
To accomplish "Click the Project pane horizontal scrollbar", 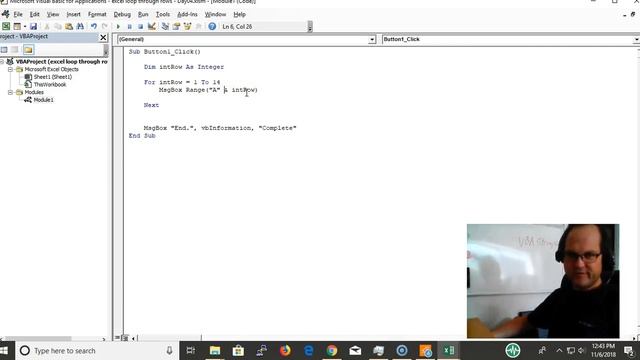I will pyautogui.click(x=37, y=339).
